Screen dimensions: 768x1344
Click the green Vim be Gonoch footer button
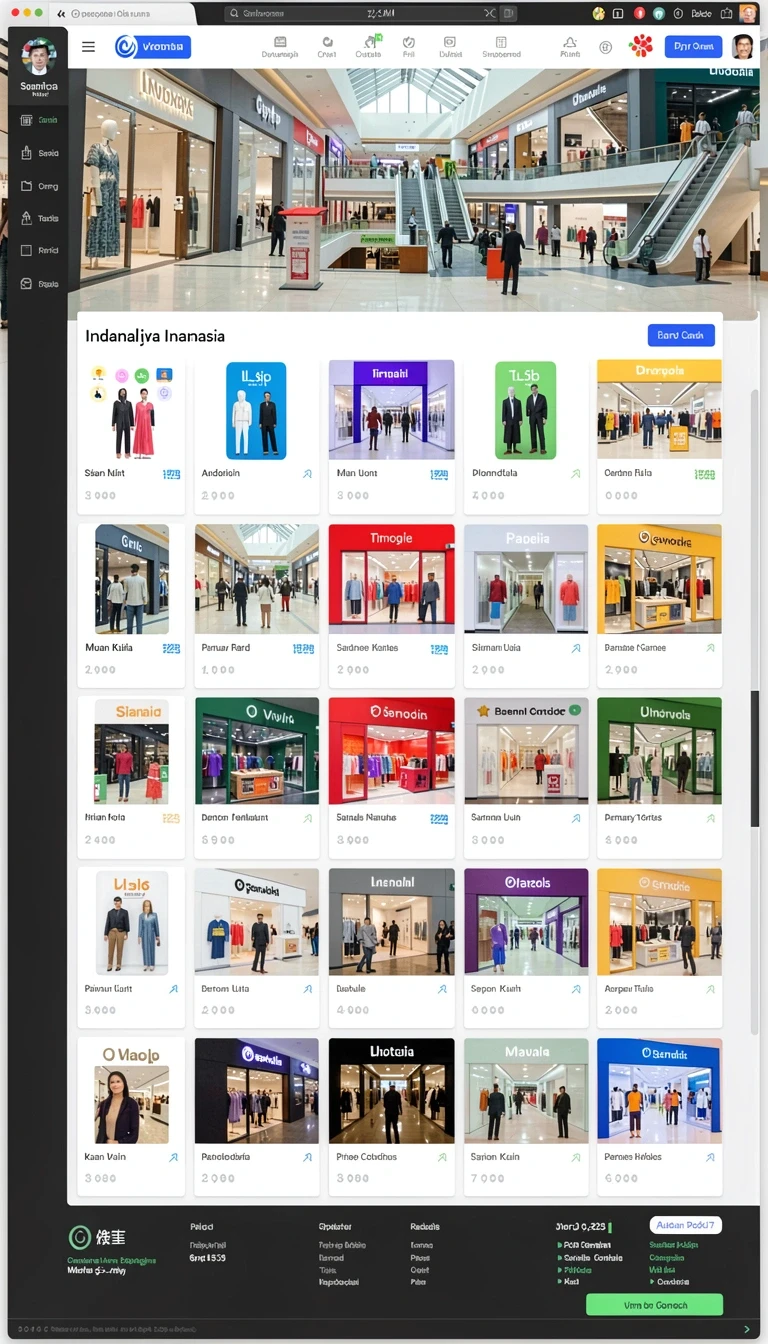coord(654,1304)
